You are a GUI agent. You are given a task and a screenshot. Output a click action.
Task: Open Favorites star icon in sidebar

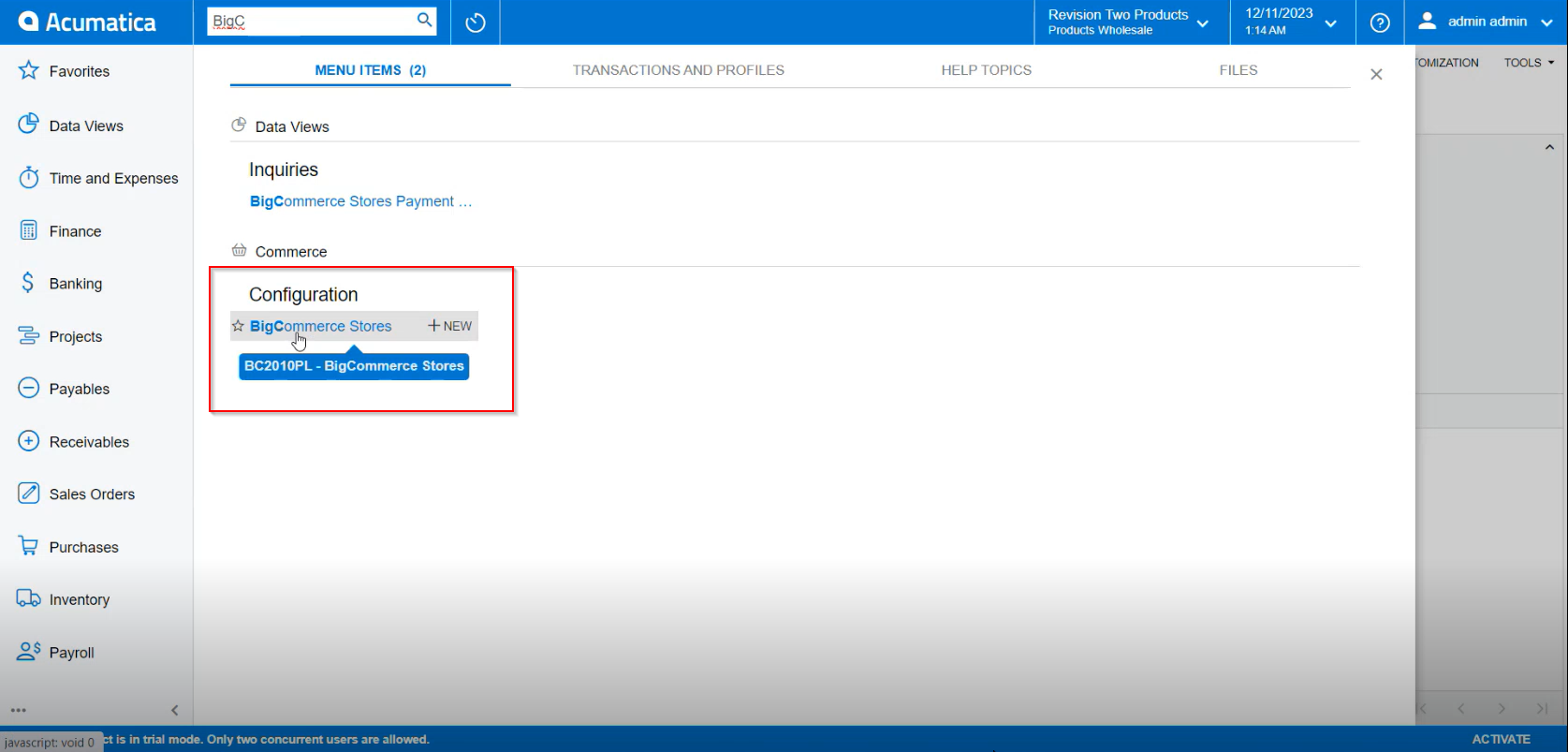(29, 70)
